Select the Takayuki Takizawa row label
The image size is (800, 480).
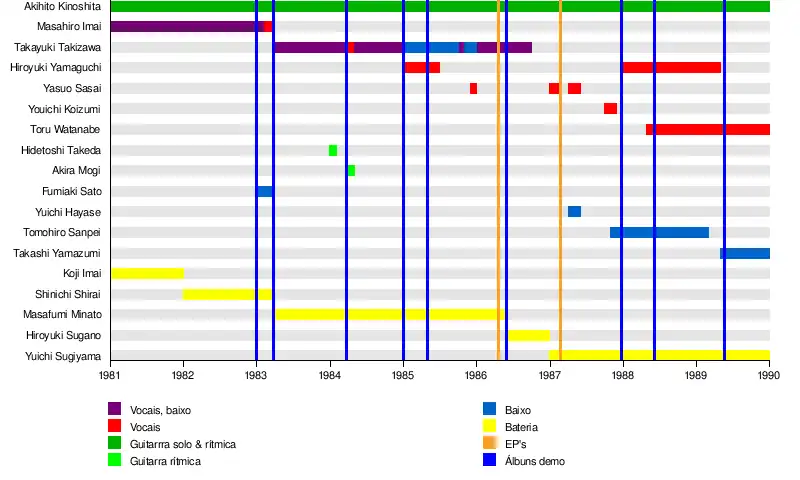click(57, 47)
